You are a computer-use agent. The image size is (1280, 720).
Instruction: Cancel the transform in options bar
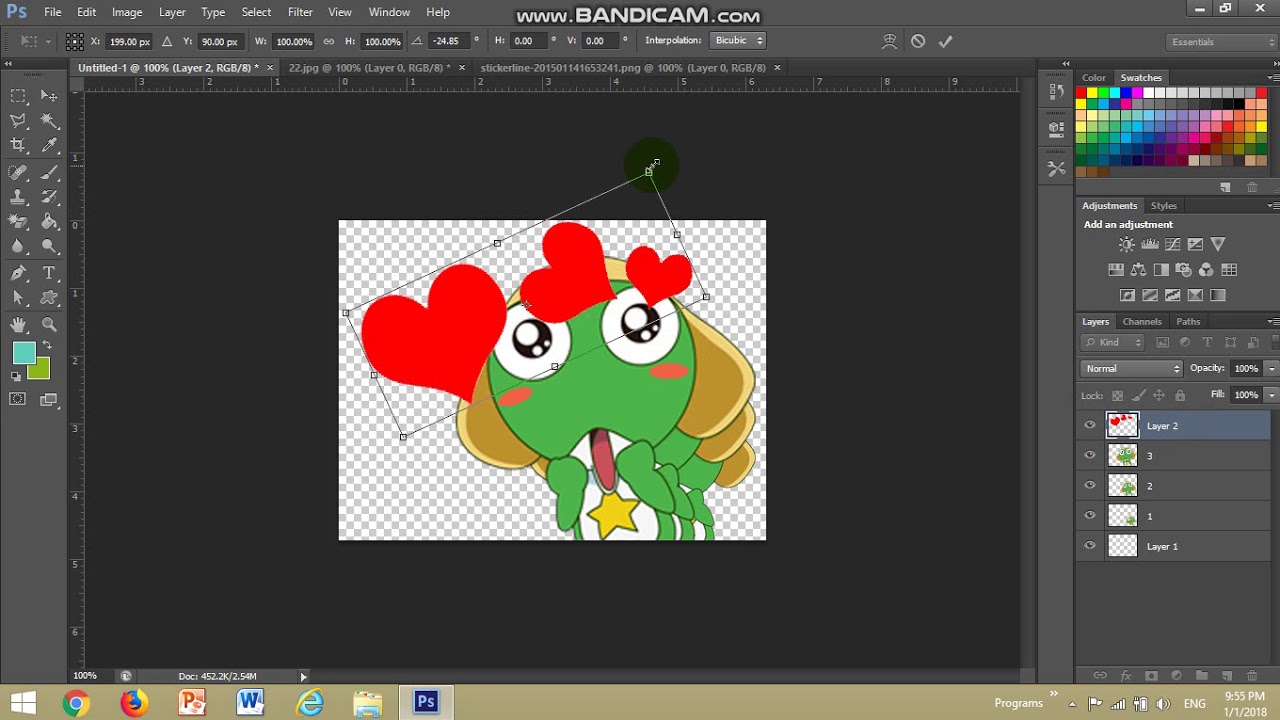click(x=918, y=41)
